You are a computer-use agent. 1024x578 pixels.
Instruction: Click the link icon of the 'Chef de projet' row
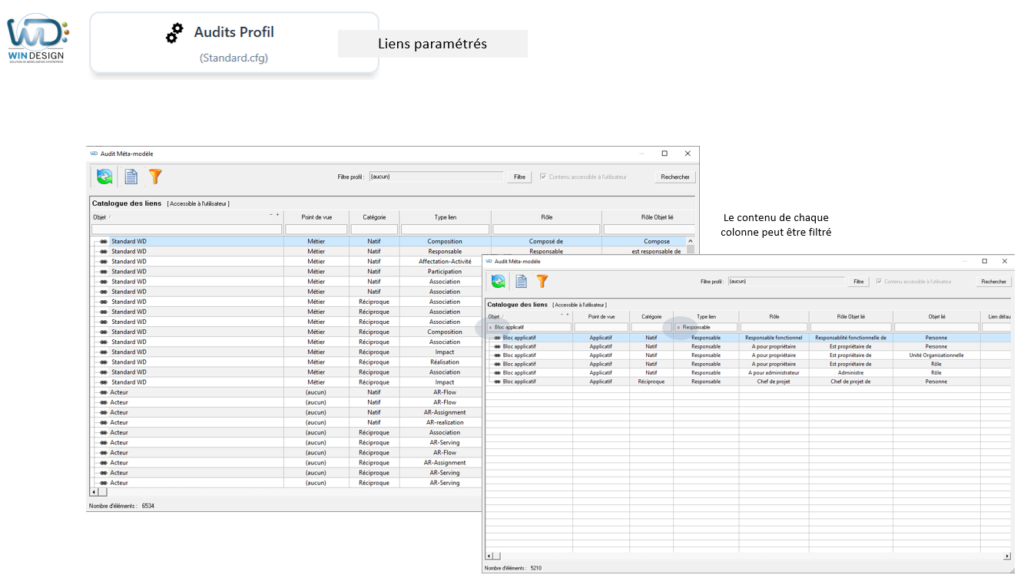click(x=498, y=381)
